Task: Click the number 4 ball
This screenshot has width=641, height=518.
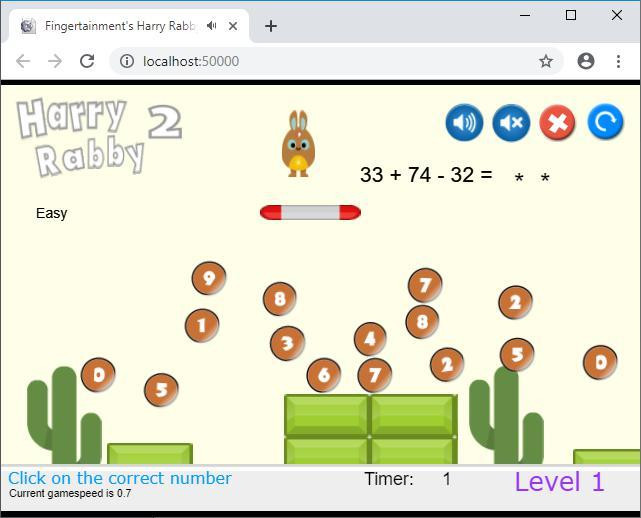Action: coord(370,339)
